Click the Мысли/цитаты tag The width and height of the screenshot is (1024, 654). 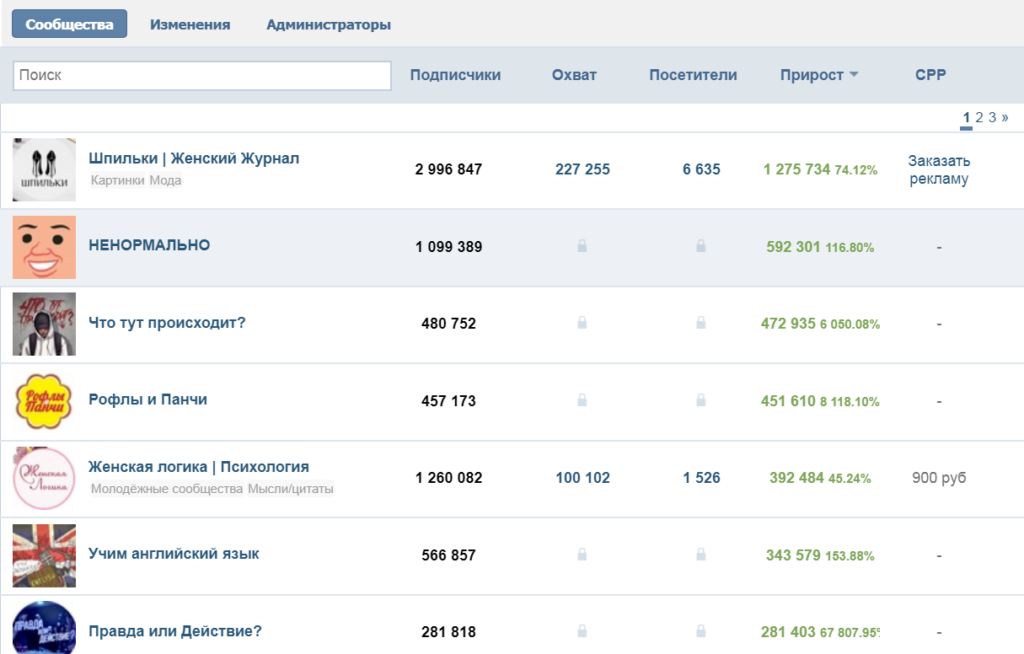[291, 489]
